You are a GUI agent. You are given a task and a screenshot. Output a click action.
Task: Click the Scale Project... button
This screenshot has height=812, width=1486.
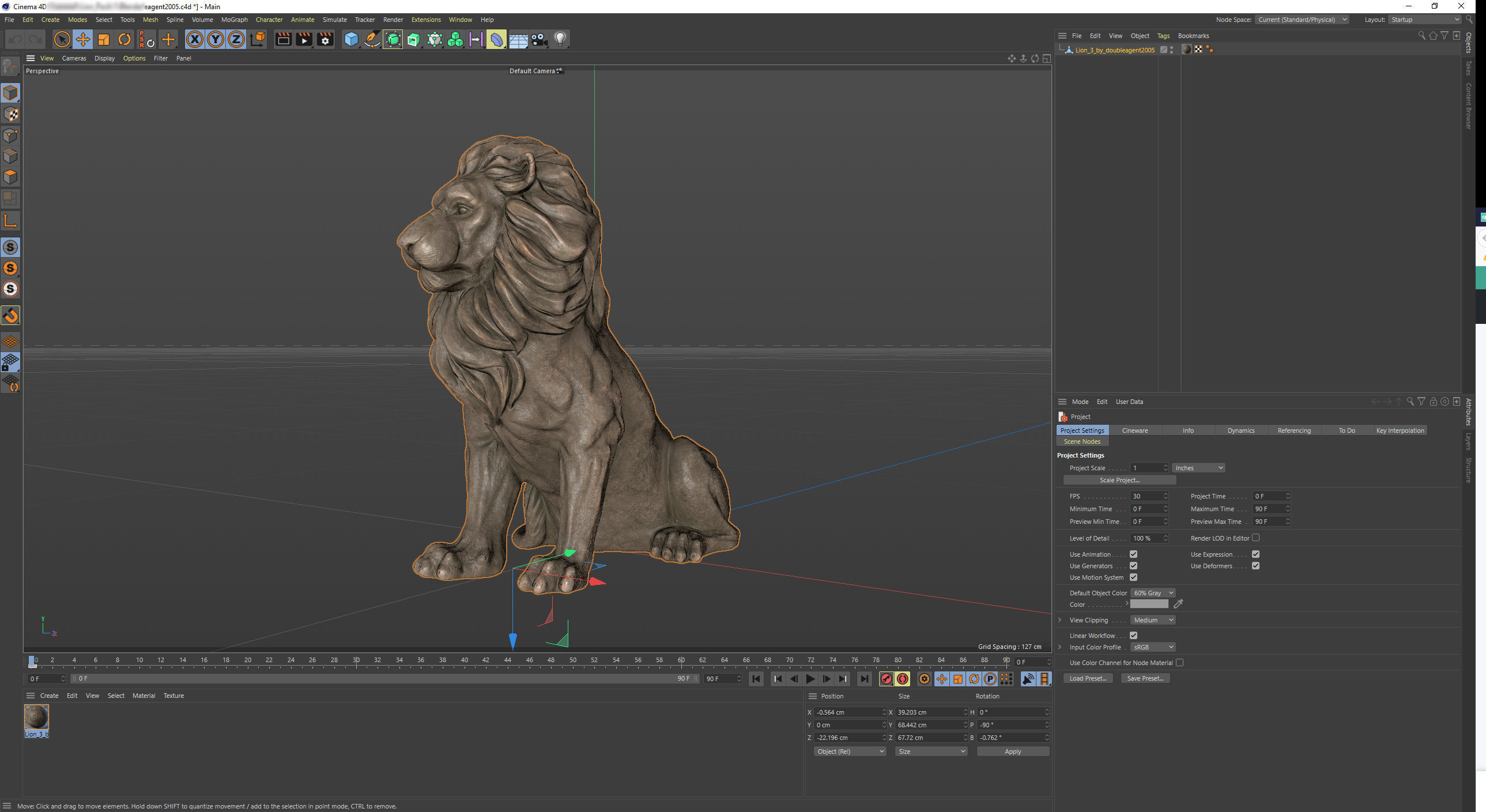[x=1119, y=480]
